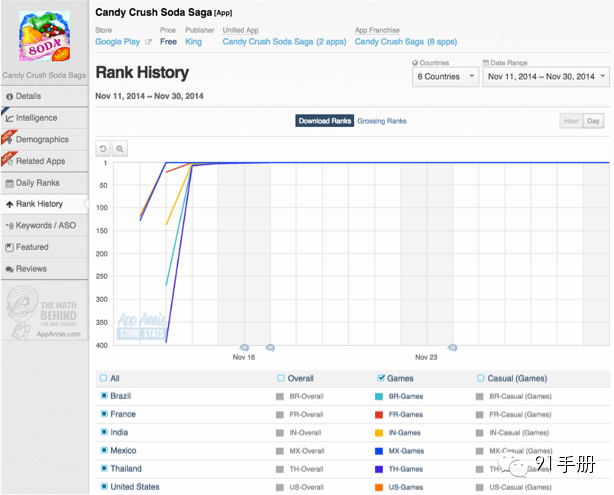The width and height of the screenshot is (614, 495).
Task: Click the MX-Games blue color swatch
Action: pyautogui.click(x=379, y=451)
